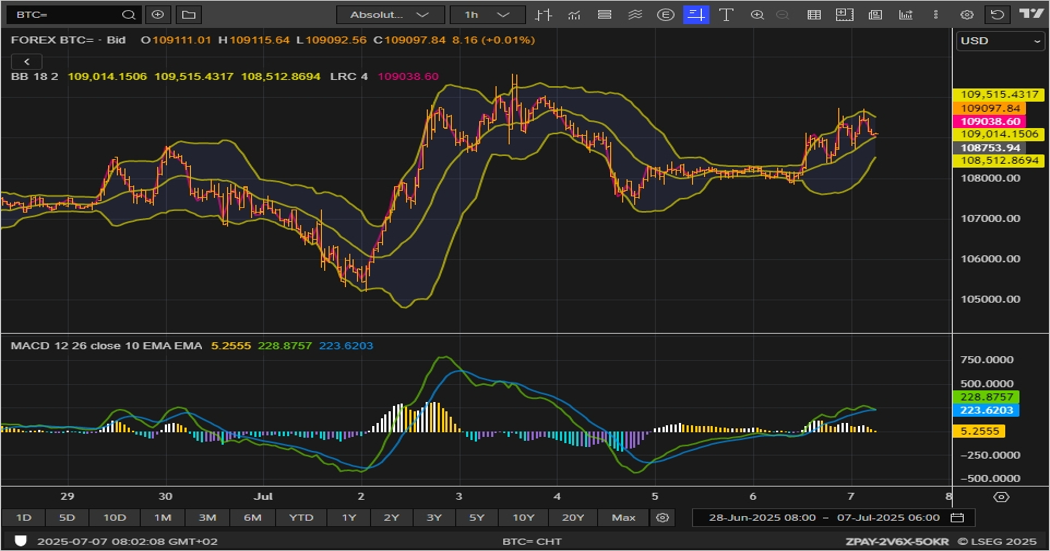Click the 2025-07-07 08:02:08 GMT+02 timestamp
The image size is (1050, 551).
127,541
